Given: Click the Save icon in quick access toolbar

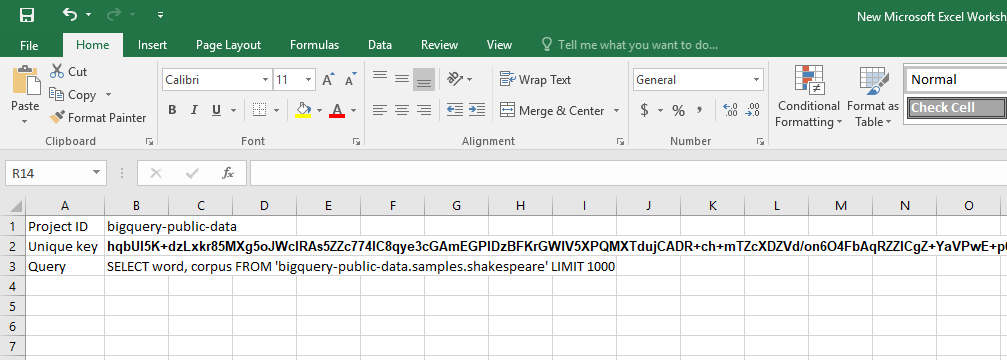Looking at the screenshot, I should click(28, 15).
